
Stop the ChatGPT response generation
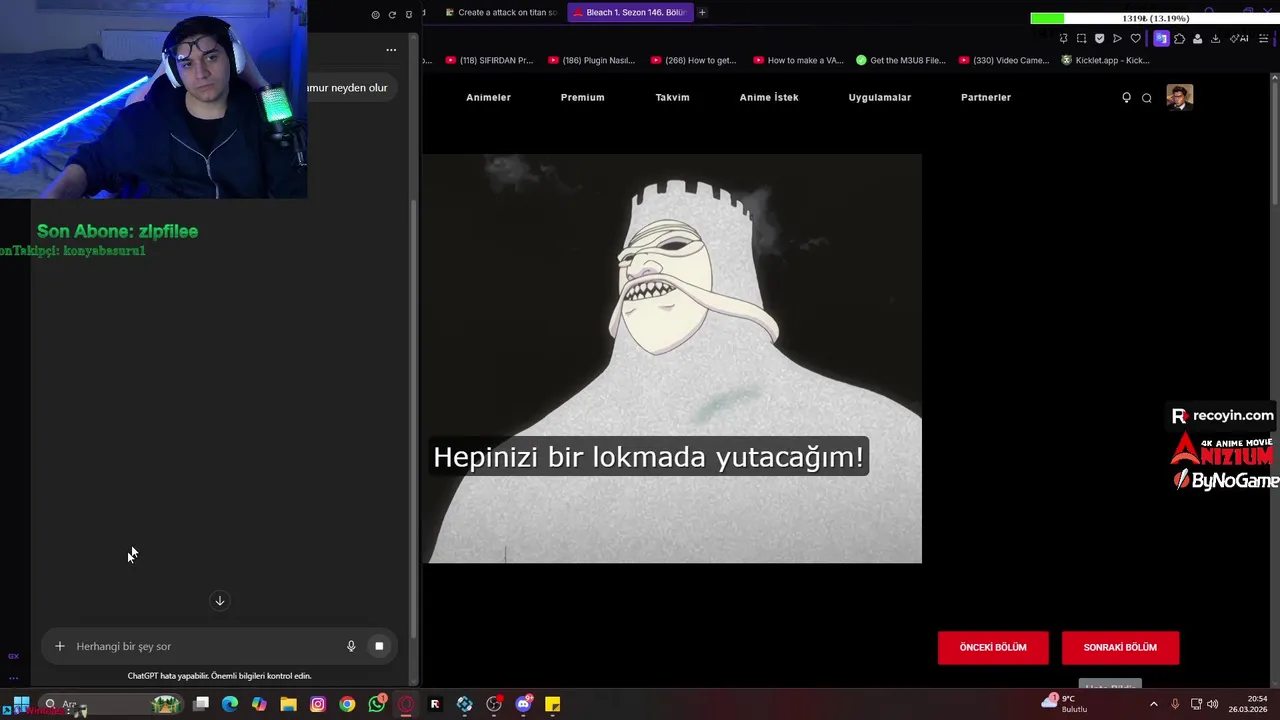point(379,646)
